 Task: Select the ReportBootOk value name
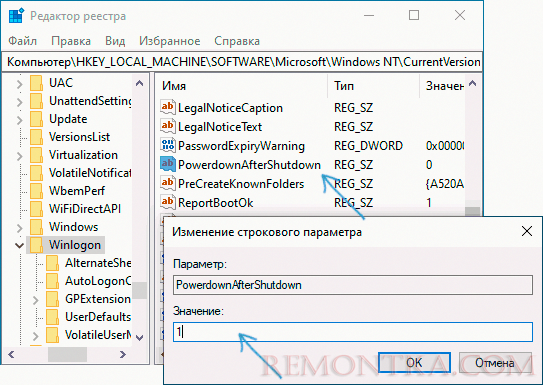click(215, 203)
